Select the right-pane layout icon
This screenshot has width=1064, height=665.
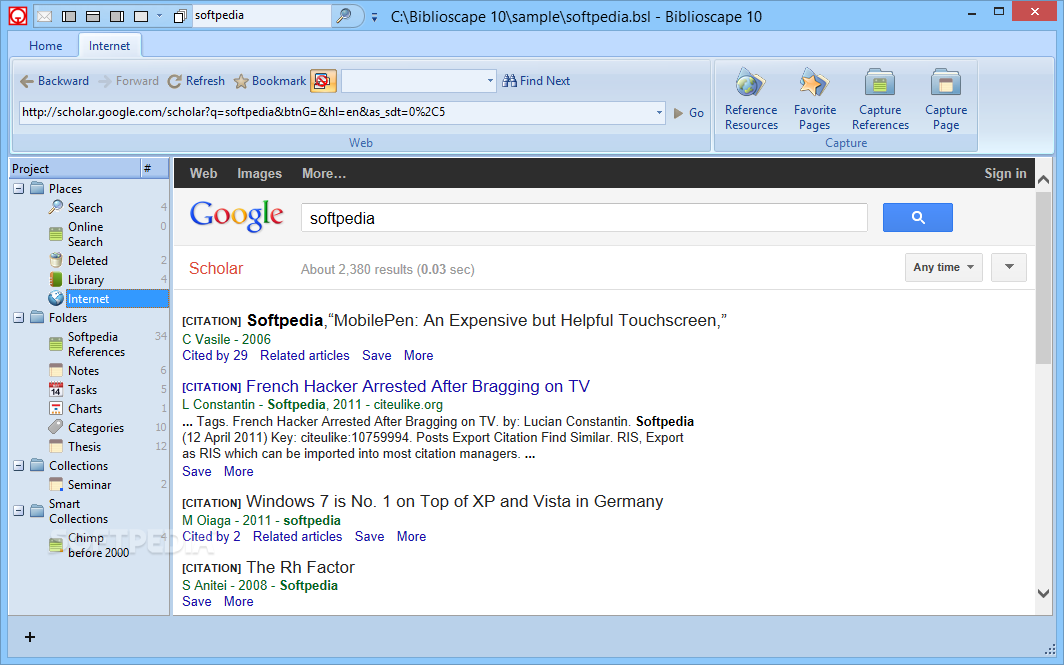coord(117,16)
